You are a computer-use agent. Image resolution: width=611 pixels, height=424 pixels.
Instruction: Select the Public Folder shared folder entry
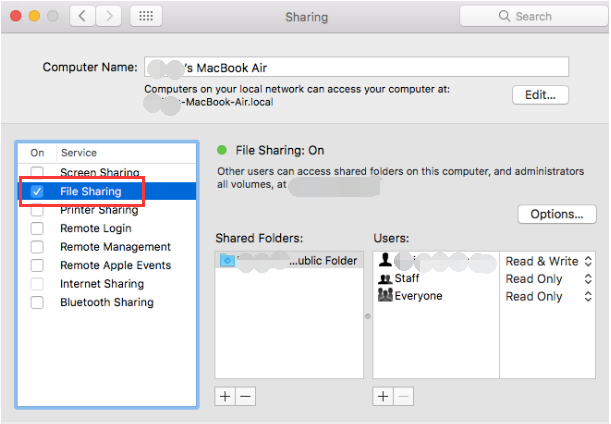[x=289, y=260]
